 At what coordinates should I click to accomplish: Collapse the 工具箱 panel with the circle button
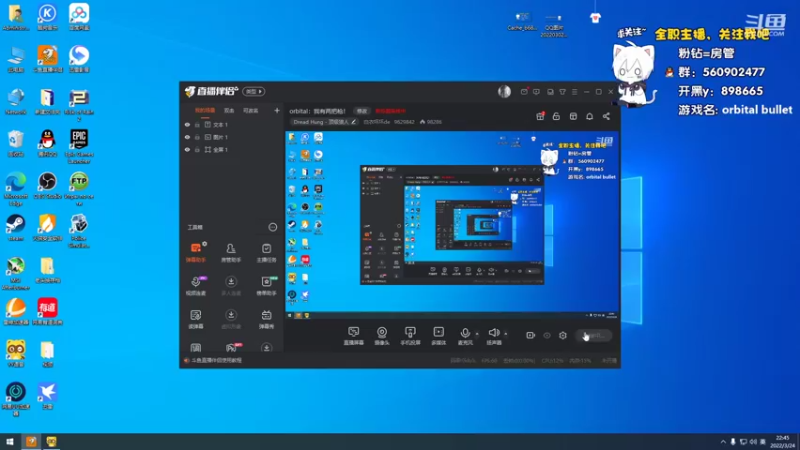(x=273, y=227)
